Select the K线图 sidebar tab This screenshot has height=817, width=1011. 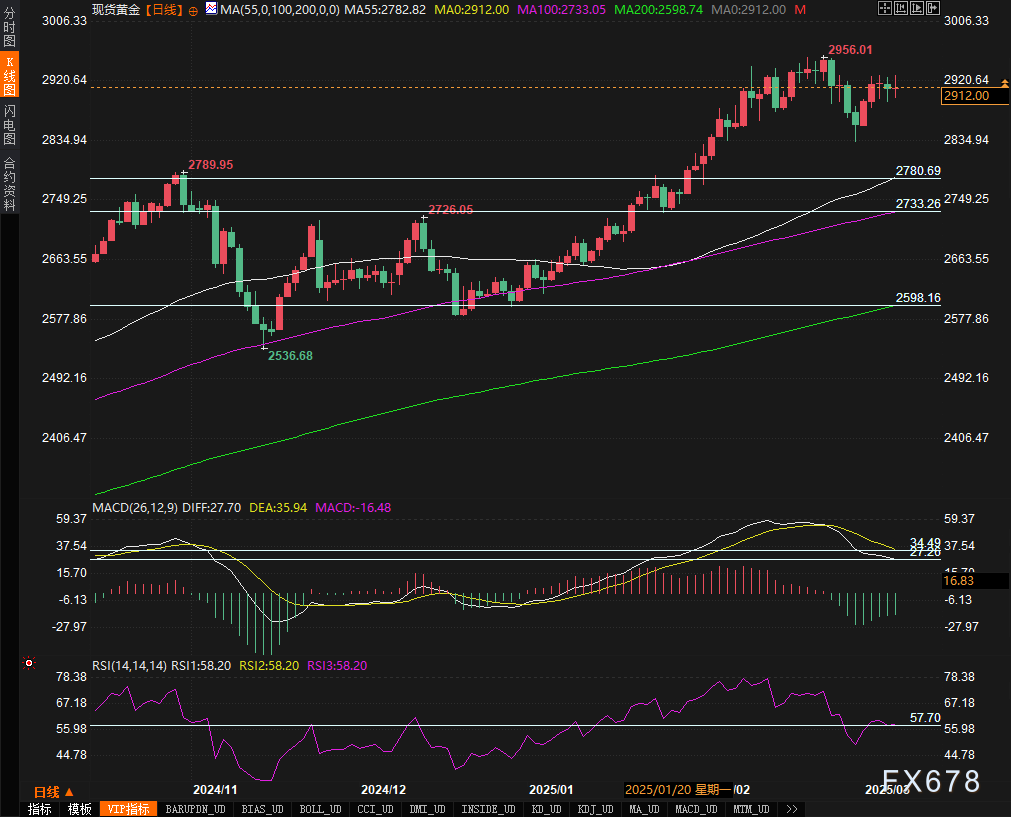(9, 75)
